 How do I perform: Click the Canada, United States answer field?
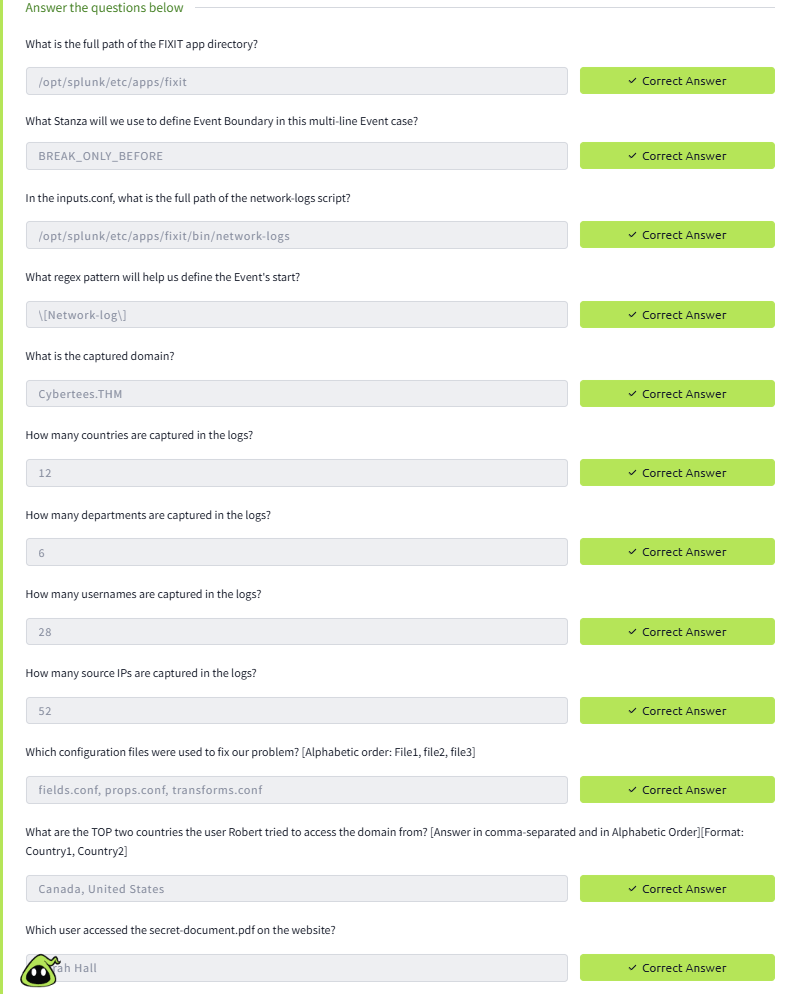click(x=296, y=889)
